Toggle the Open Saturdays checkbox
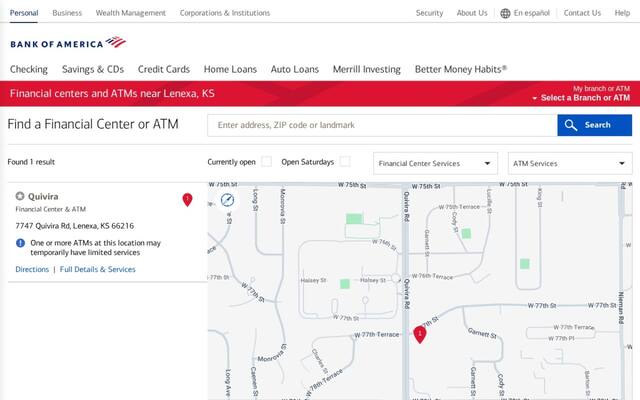The image size is (640, 400). pyautogui.click(x=345, y=162)
